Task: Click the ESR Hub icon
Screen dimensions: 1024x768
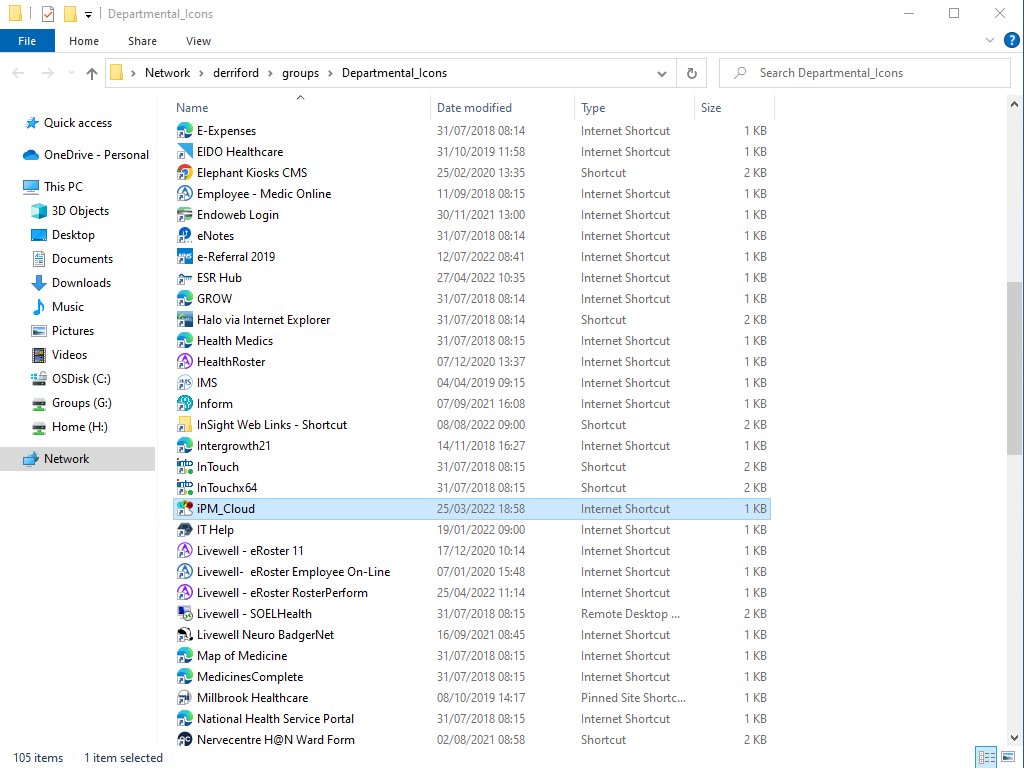Action: point(185,278)
